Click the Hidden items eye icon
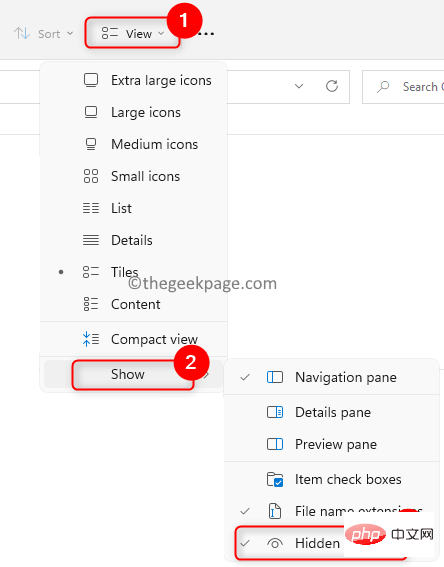The width and height of the screenshot is (444, 567). (x=275, y=543)
